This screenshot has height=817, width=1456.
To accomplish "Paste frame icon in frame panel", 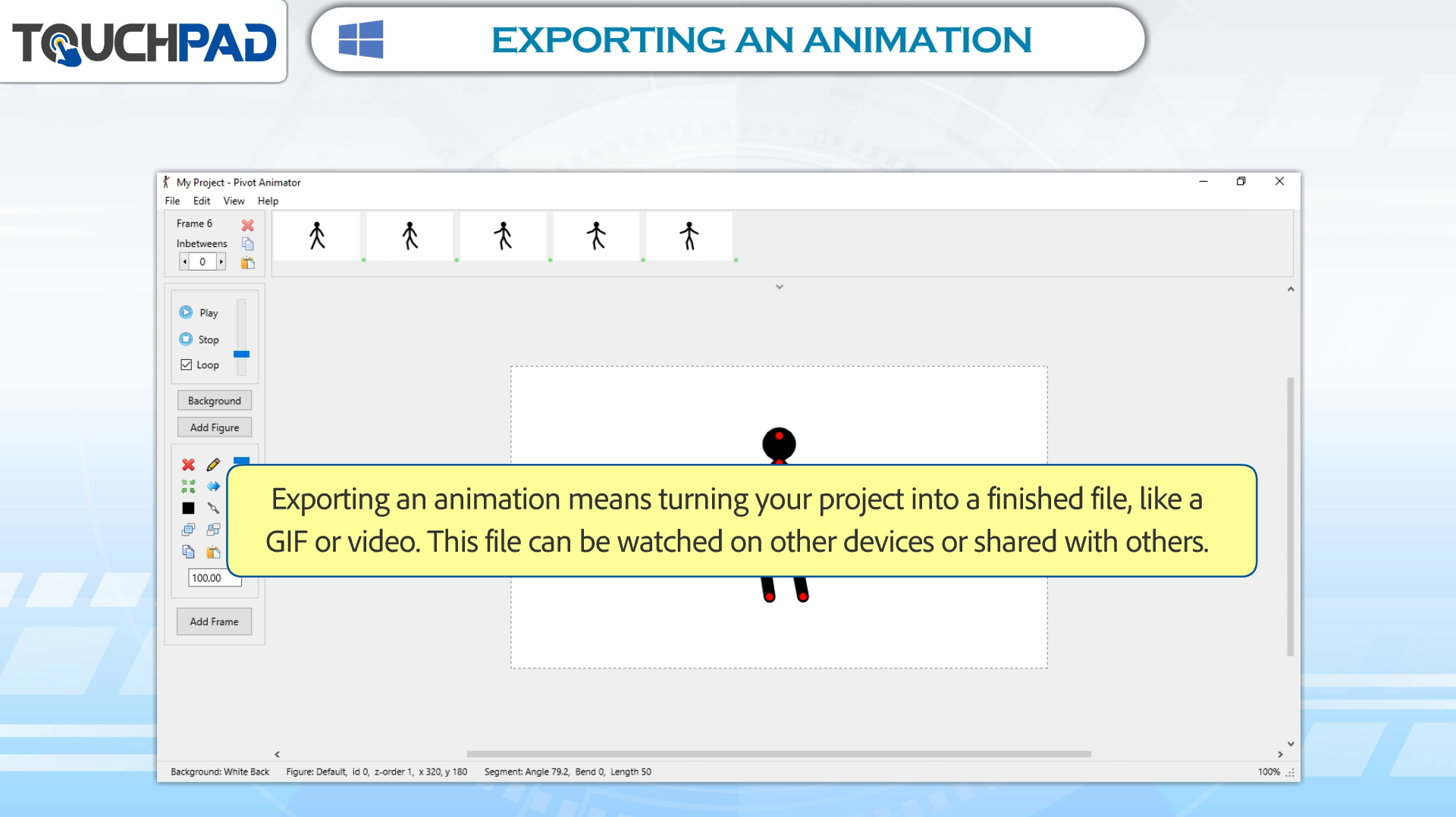I will pyautogui.click(x=247, y=262).
